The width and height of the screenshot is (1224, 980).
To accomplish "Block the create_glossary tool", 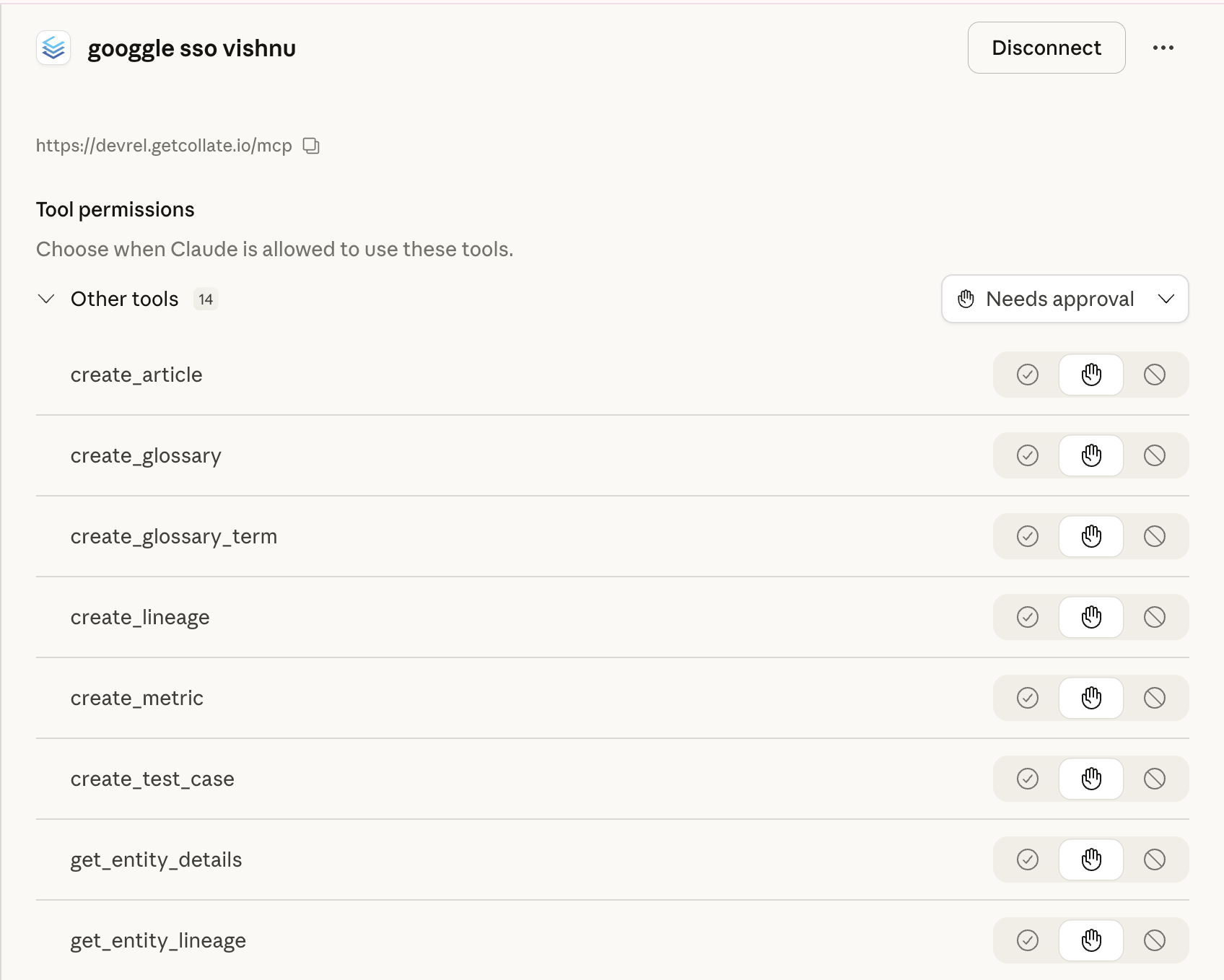I will [1155, 455].
